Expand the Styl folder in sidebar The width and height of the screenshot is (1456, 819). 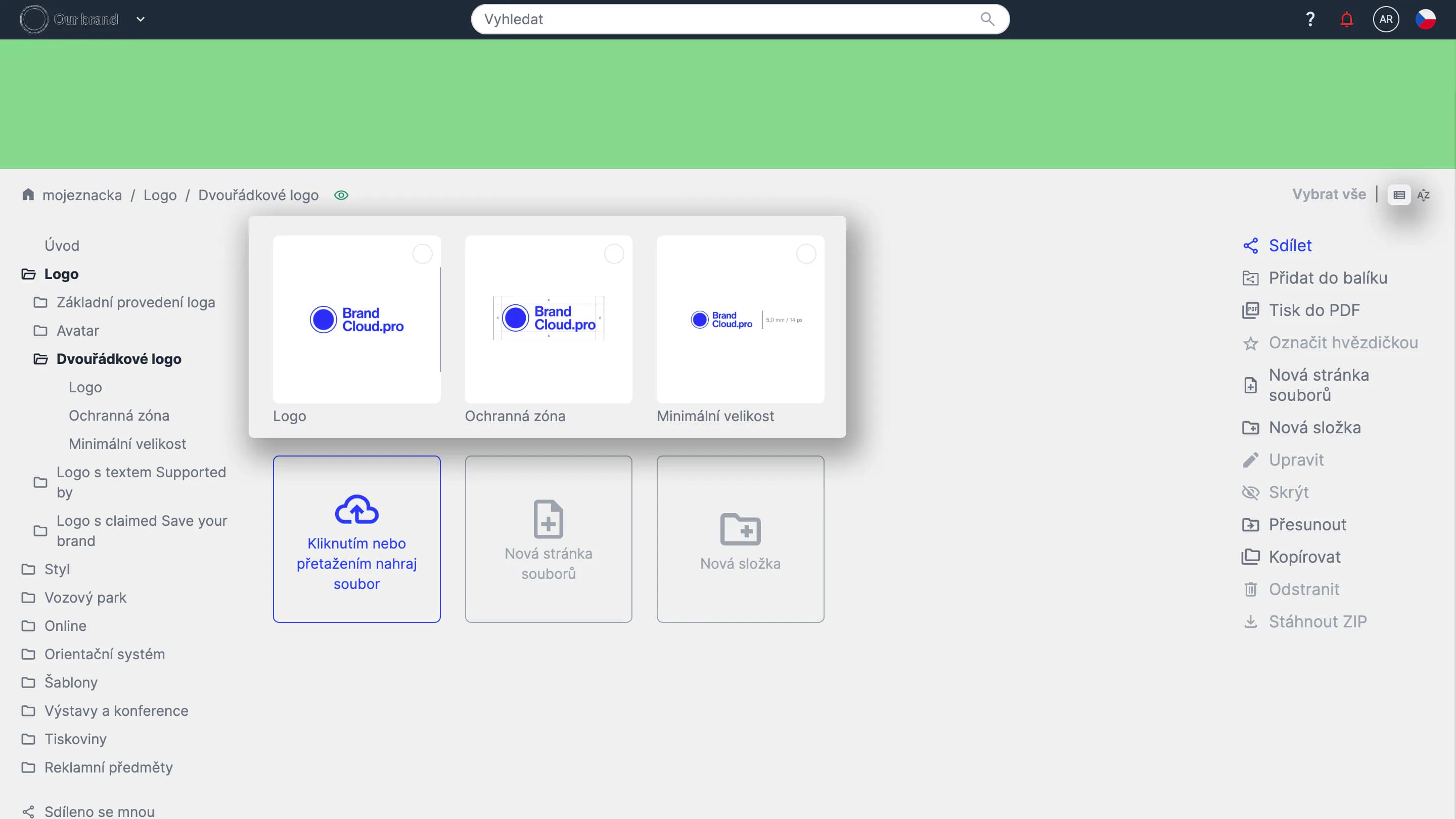pyautogui.click(x=28, y=569)
